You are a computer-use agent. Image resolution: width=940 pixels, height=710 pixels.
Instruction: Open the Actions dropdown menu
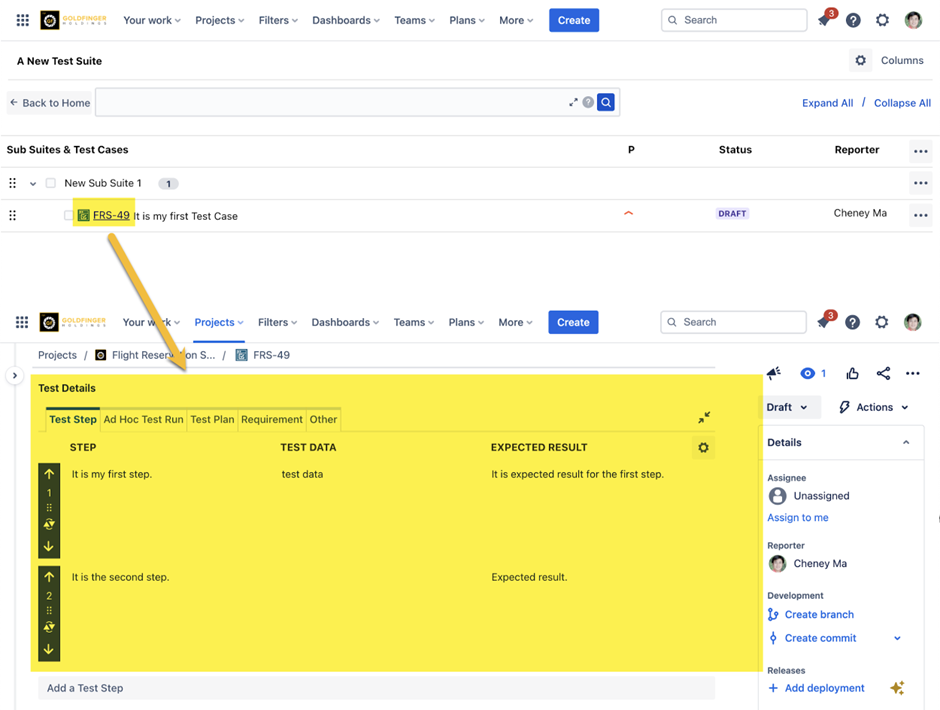(873, 407)
